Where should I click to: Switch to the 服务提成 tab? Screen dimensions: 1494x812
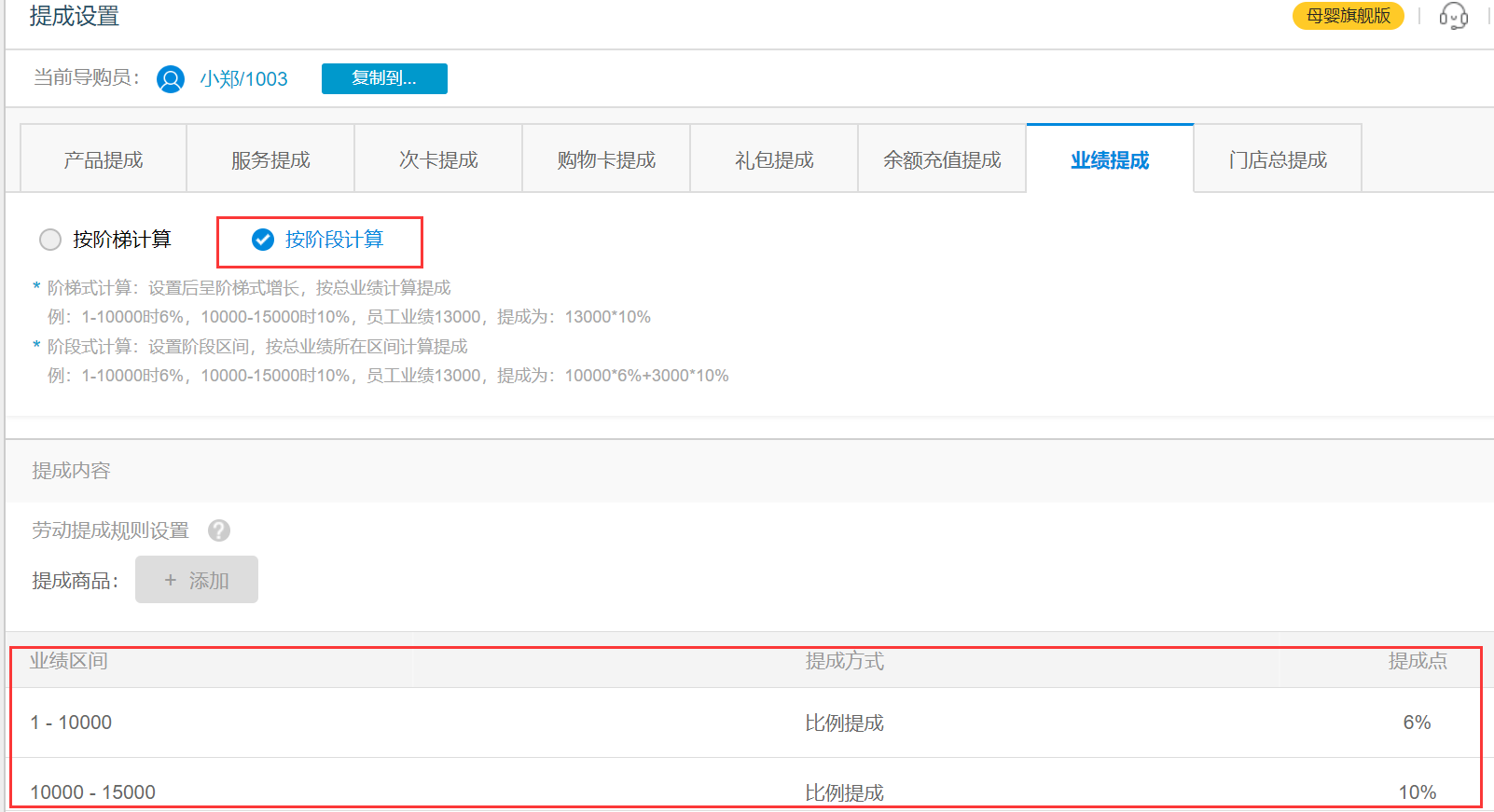(270, 159)
